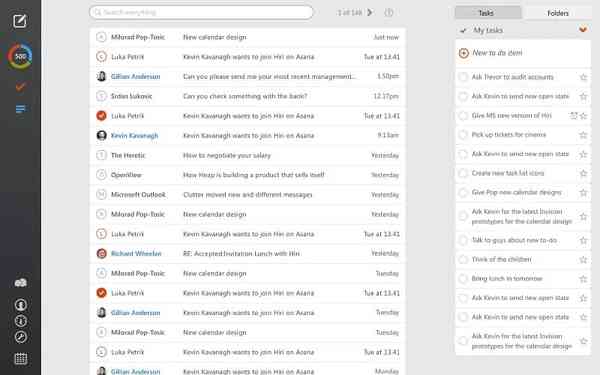
Task: Go to next page of messages arrow
Action: pyautogui.click(x=370, y=13)
